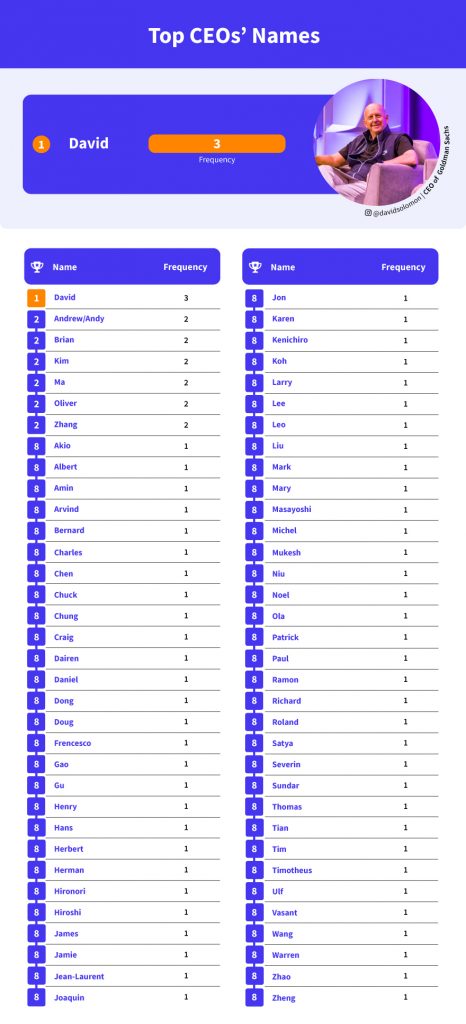Click the trophy icon in left table header
Image resolution: width=466 pixels, height=1024 pixels.
[x=37, y=266]
